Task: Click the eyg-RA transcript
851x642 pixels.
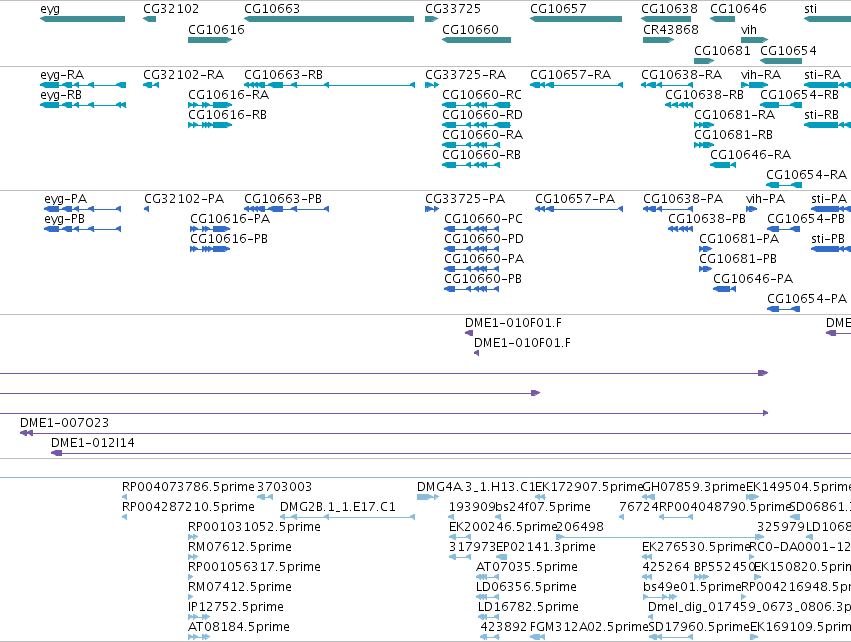Action: [x=83, y=85]
